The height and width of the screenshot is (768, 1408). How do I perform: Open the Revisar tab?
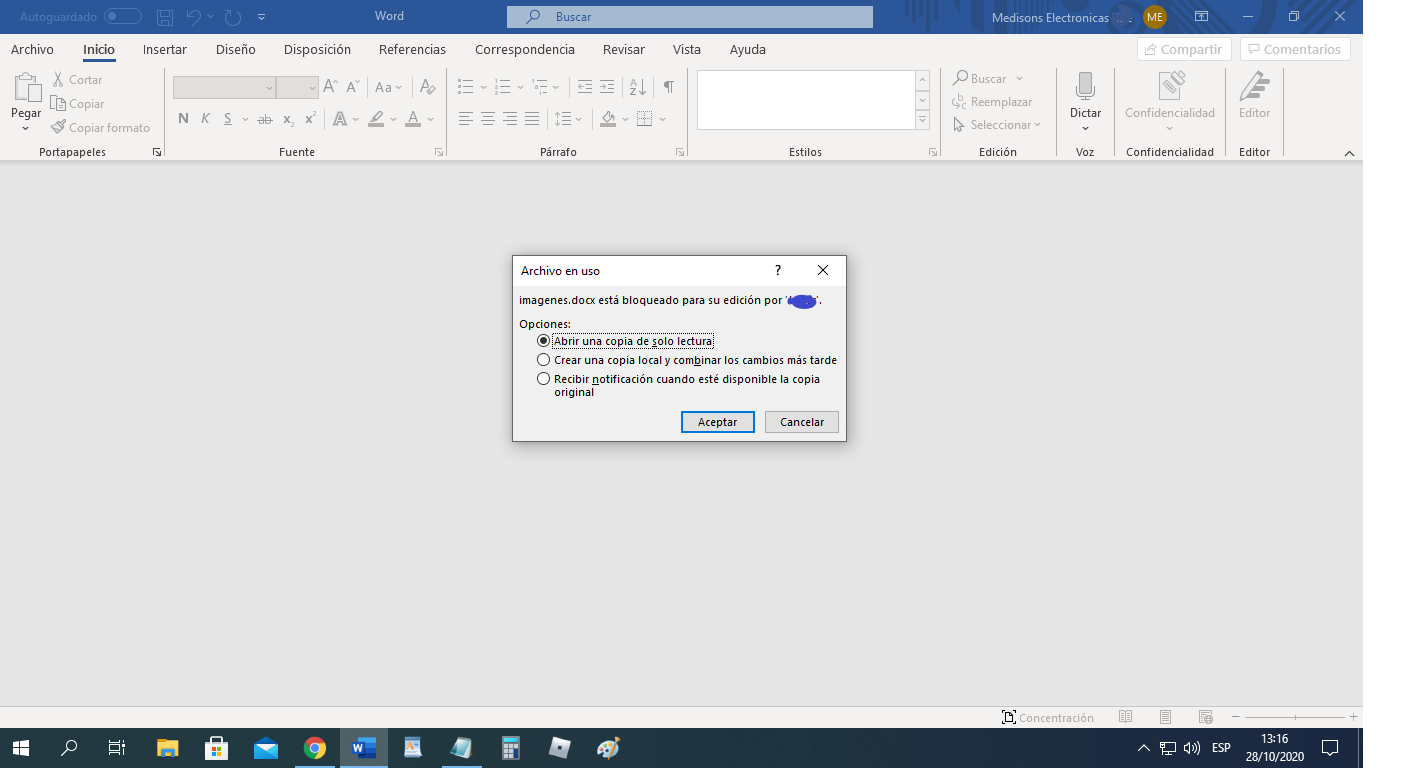(x=624, y=49)
